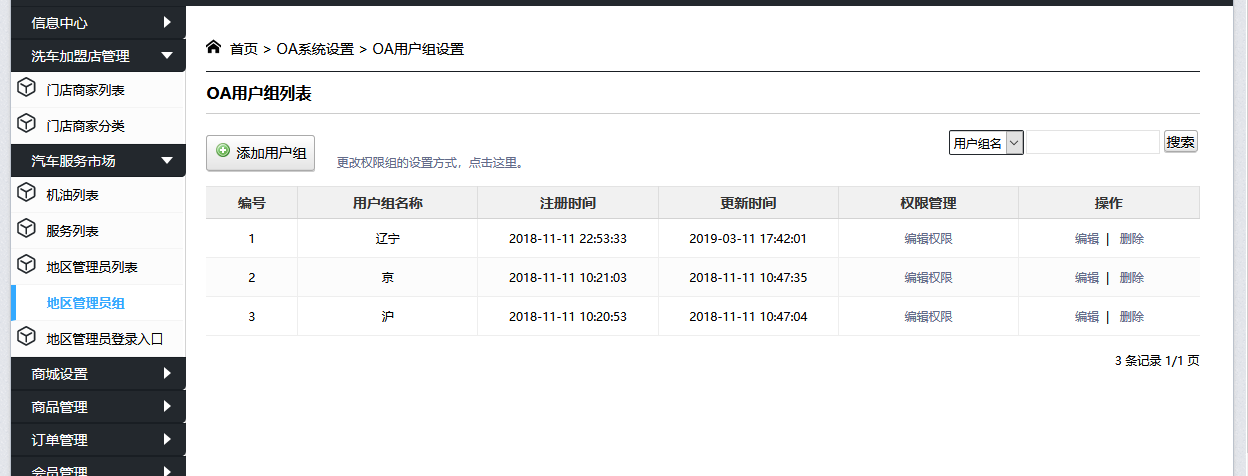This screenshot has height=476, width=1248.
Task: Click the group name 沪
Action: pyautogui.click(x=388, y=316)
